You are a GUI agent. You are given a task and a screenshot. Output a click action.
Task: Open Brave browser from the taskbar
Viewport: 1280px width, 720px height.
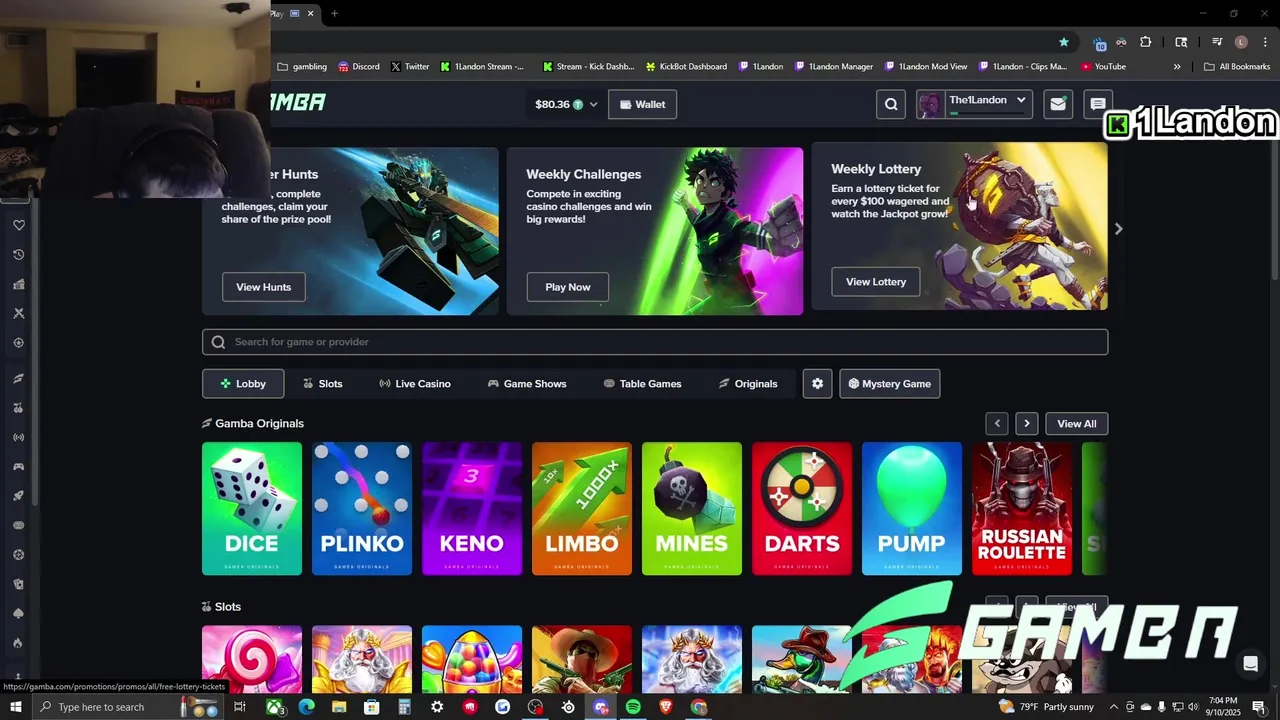pos(666,707)
